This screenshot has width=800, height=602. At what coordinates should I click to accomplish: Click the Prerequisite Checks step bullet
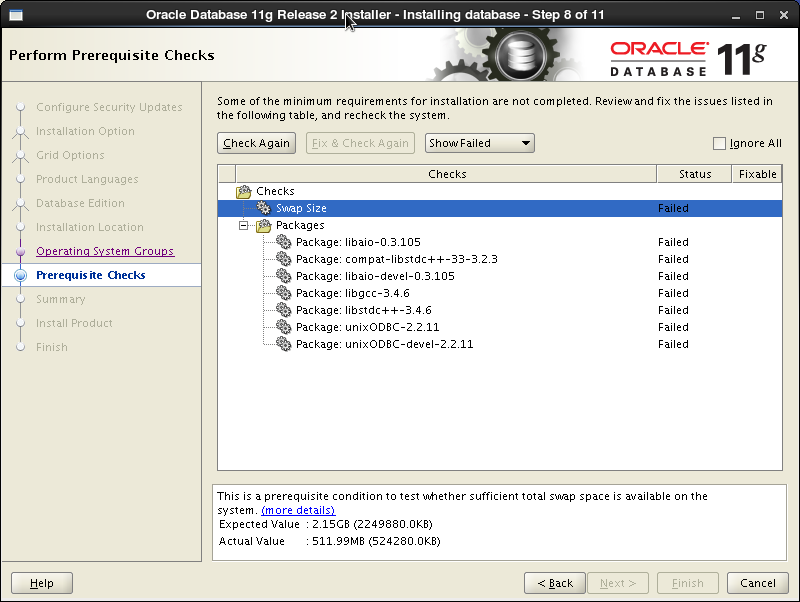20,275
